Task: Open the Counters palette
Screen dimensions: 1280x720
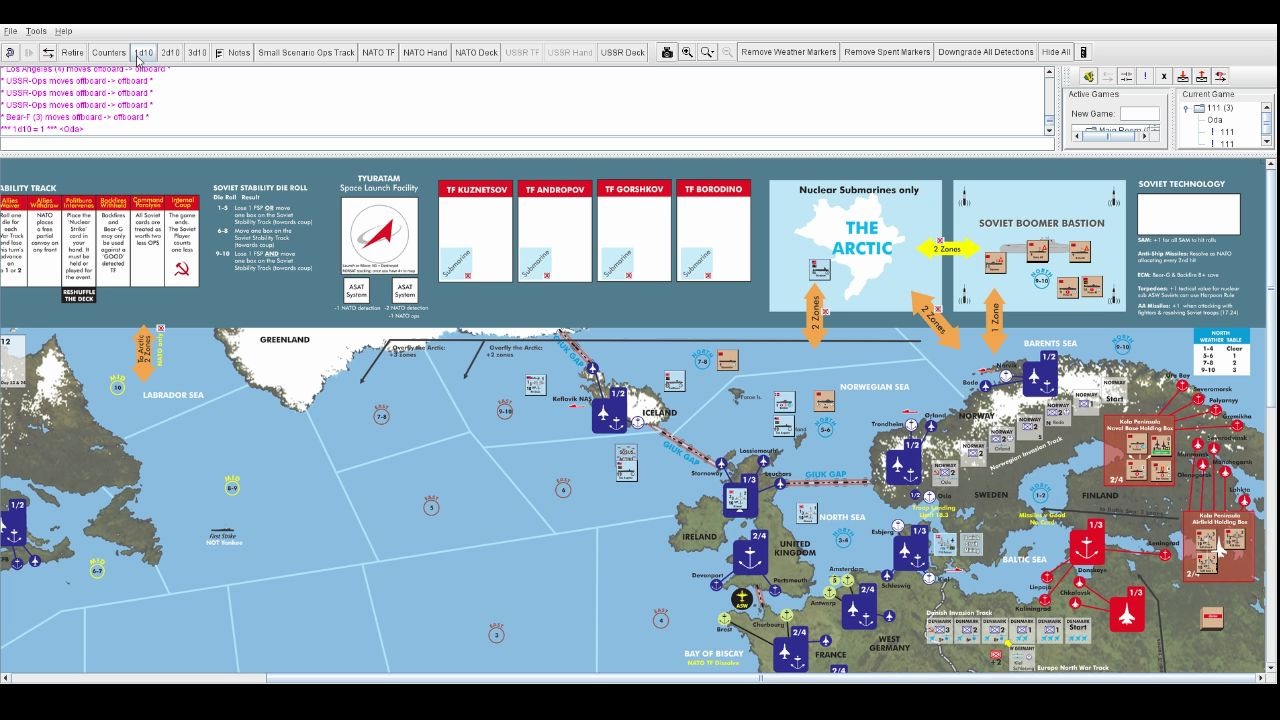Action: [109, 52]
